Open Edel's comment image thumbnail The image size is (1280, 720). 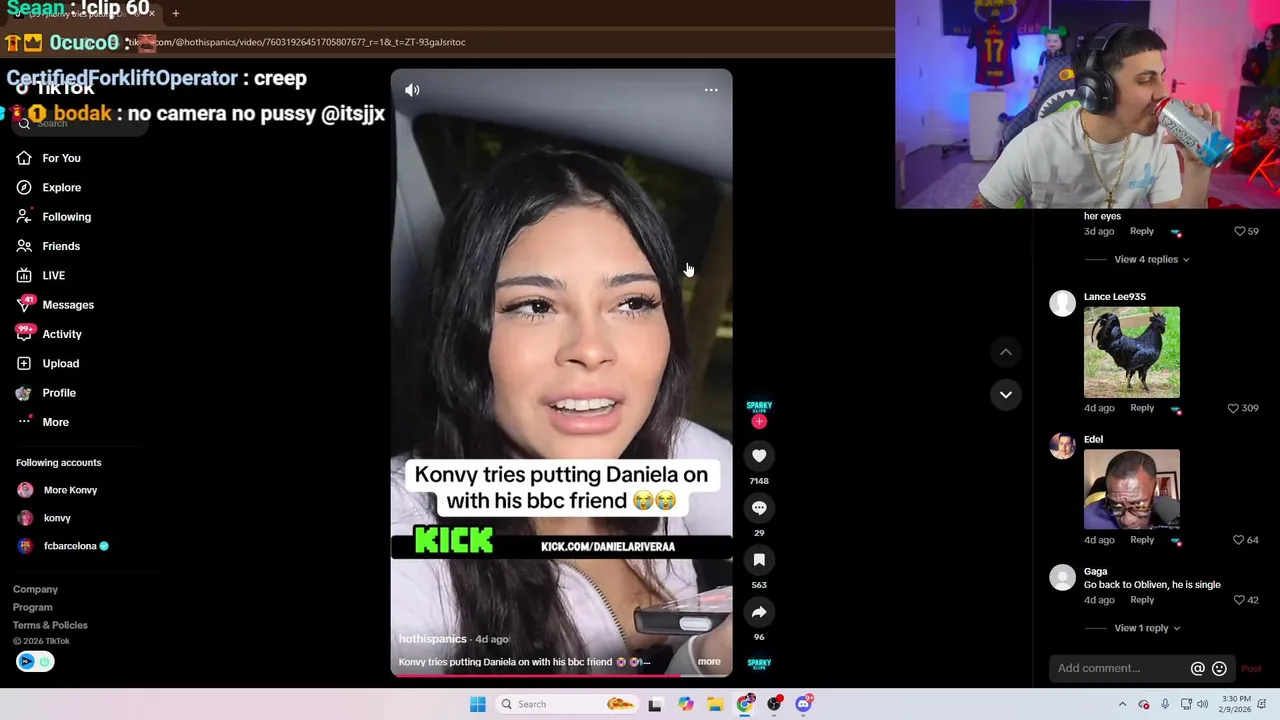1132,490
